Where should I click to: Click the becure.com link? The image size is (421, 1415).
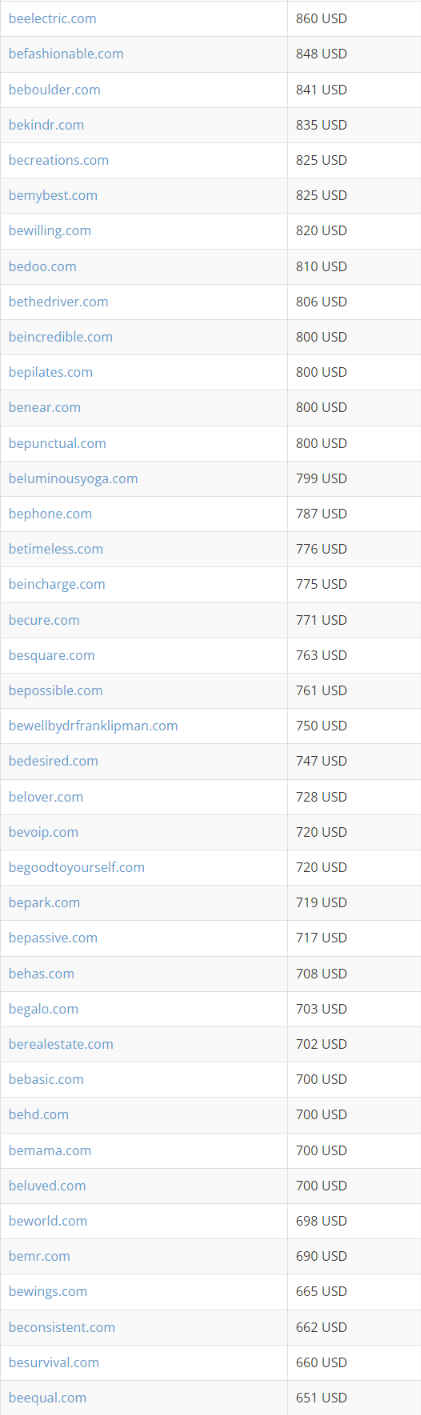click(44, 620)
